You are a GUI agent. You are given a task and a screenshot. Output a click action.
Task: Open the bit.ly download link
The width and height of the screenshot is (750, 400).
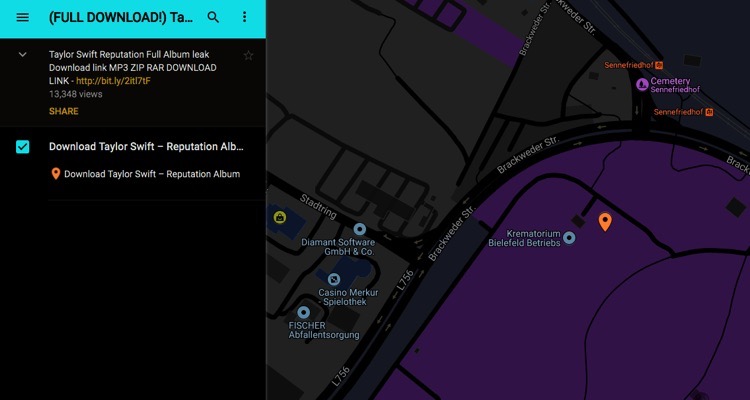coord(113,81)
